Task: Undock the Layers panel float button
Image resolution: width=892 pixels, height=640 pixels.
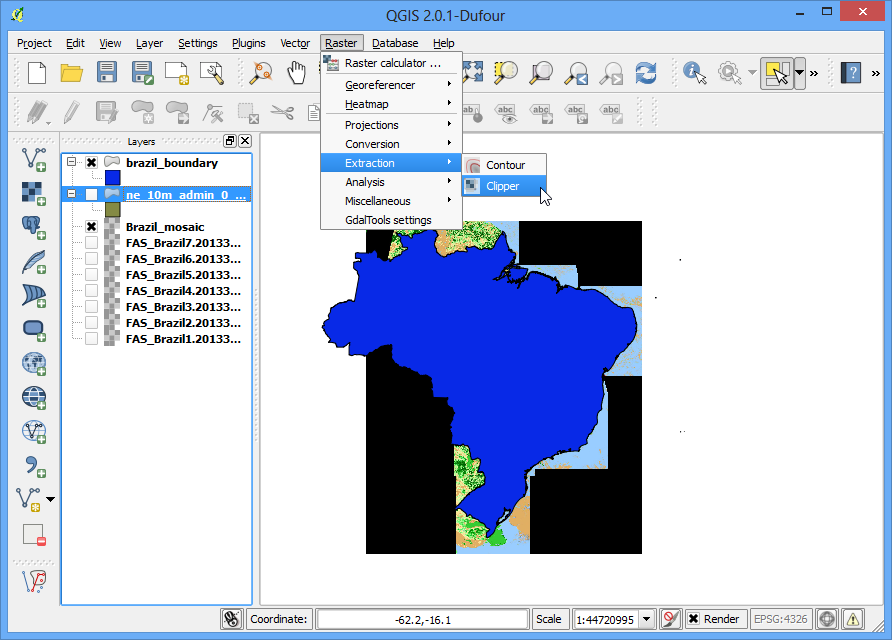Action: pos(230,141)
